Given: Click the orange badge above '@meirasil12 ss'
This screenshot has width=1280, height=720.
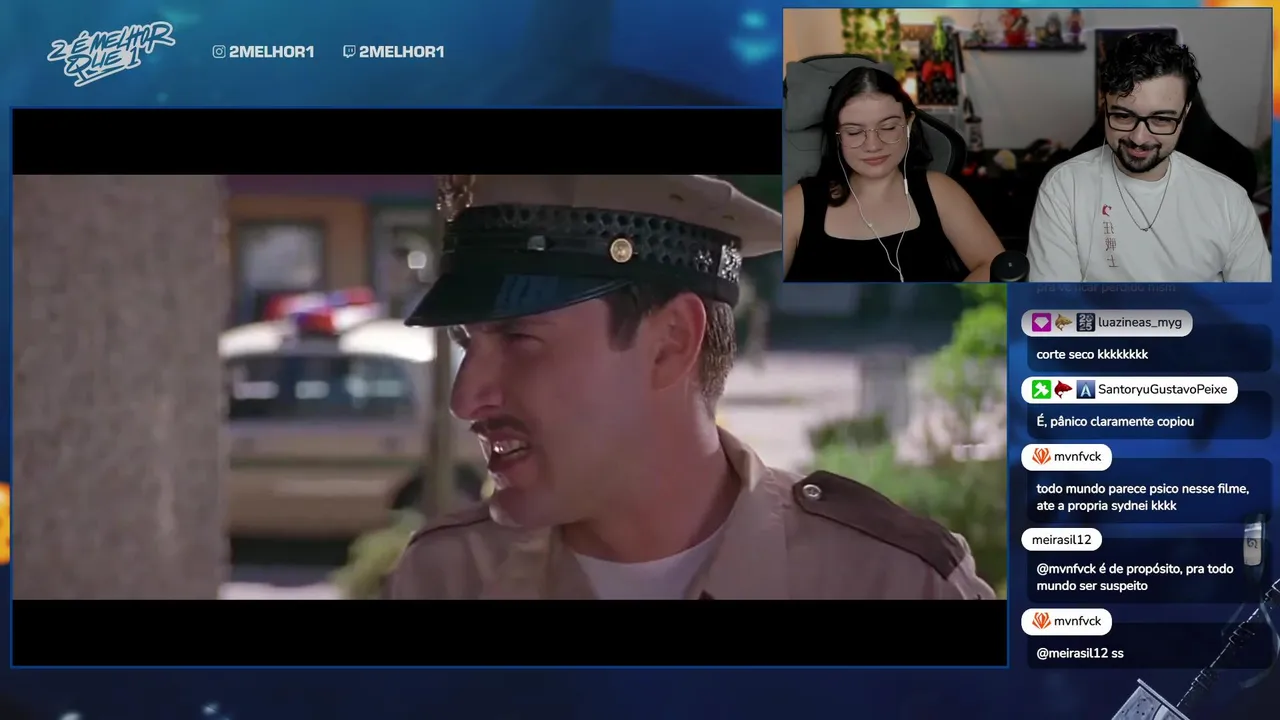Looking at the screenshot, I should coord(1041,621).
